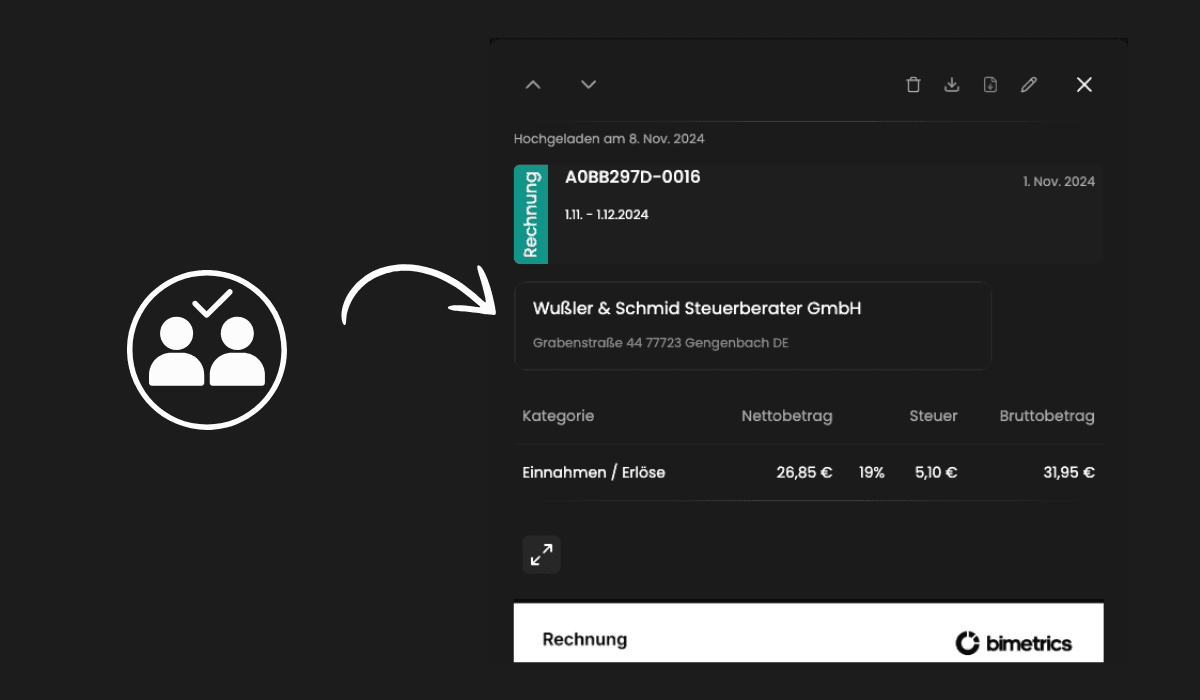Select the Einnahmen / Erlöse category row
The width and height of the screenshot is (1200, 700).
click(593, 472)
